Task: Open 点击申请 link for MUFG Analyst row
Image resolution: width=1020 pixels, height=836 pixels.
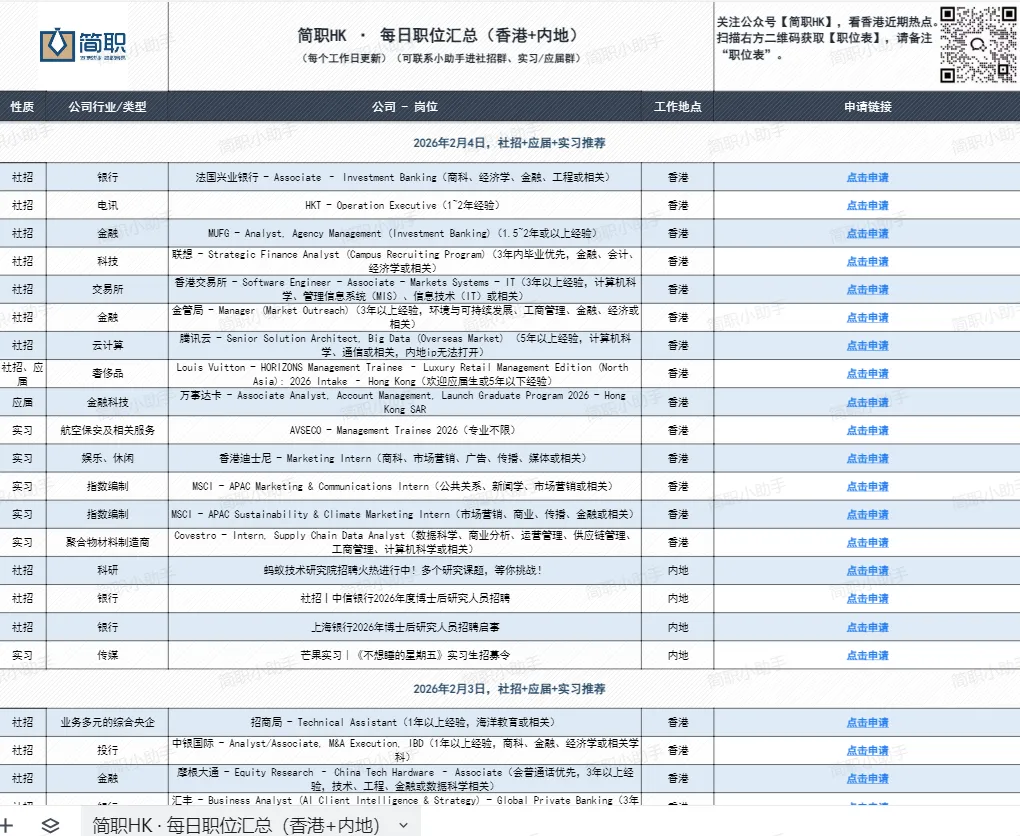Action: tap(867, 233)
